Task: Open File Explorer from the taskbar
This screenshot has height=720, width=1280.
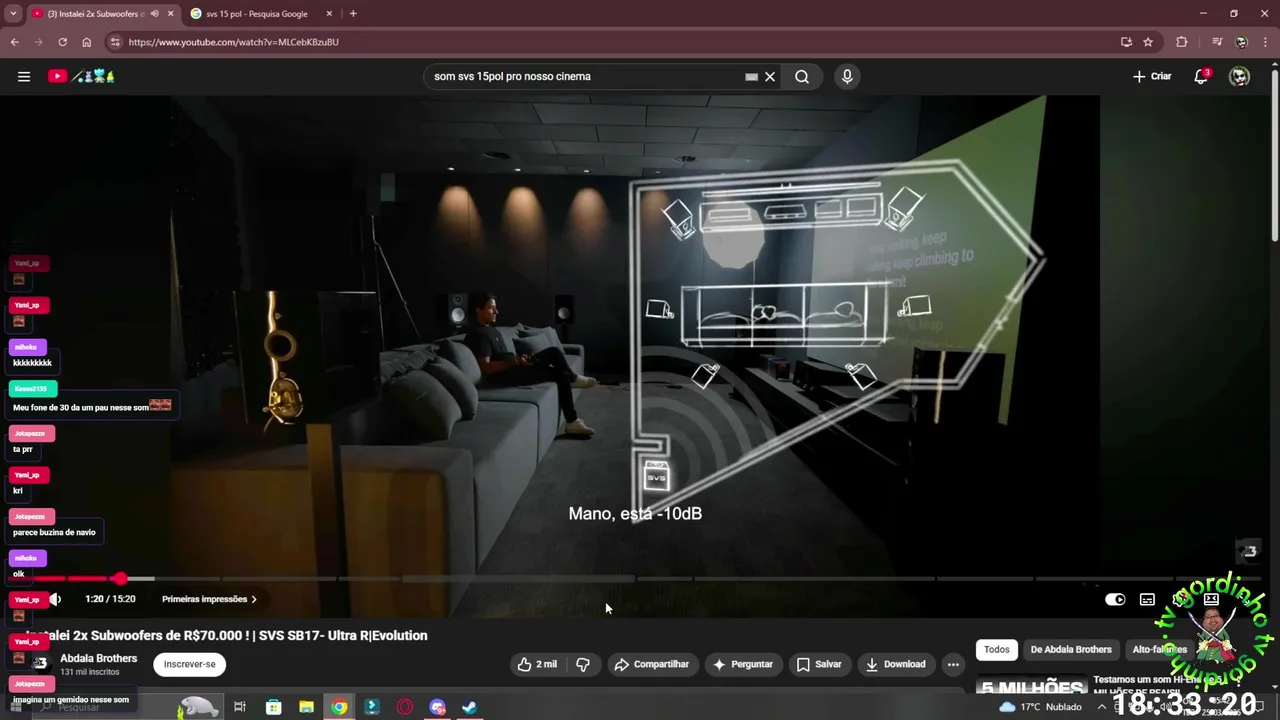Action: pyautogui.click(x=306, y=707)
